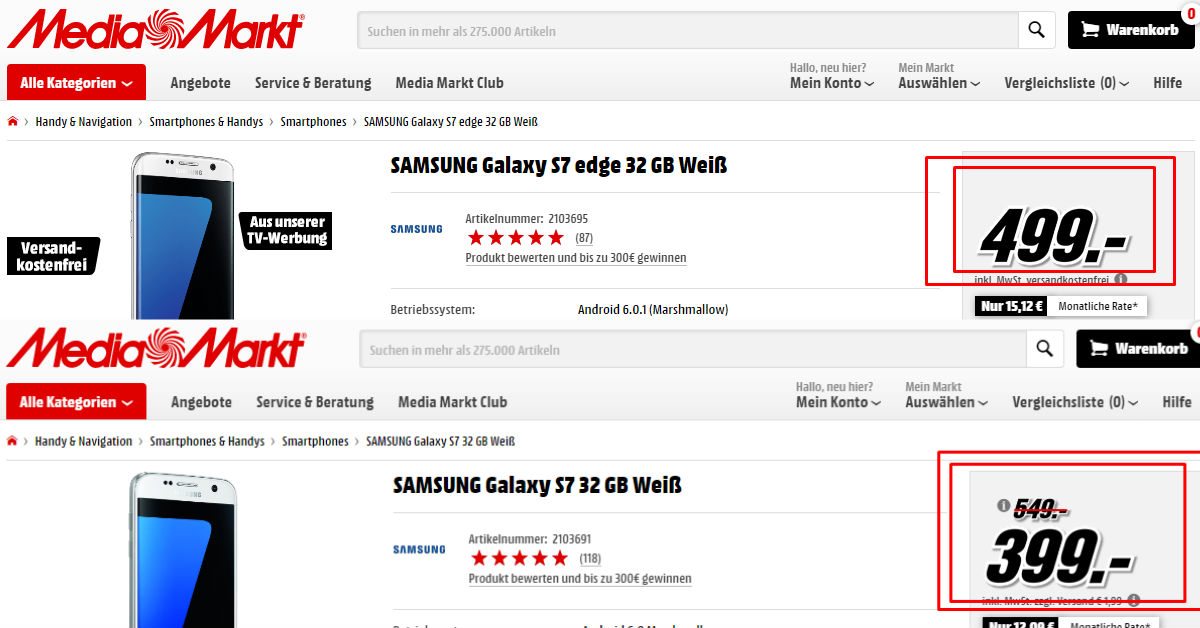The height and width of the screenshot is (628, 1200).
Task: Click the info icon next to the 499 price's versandkostenfrei note
Action: 1121,280
